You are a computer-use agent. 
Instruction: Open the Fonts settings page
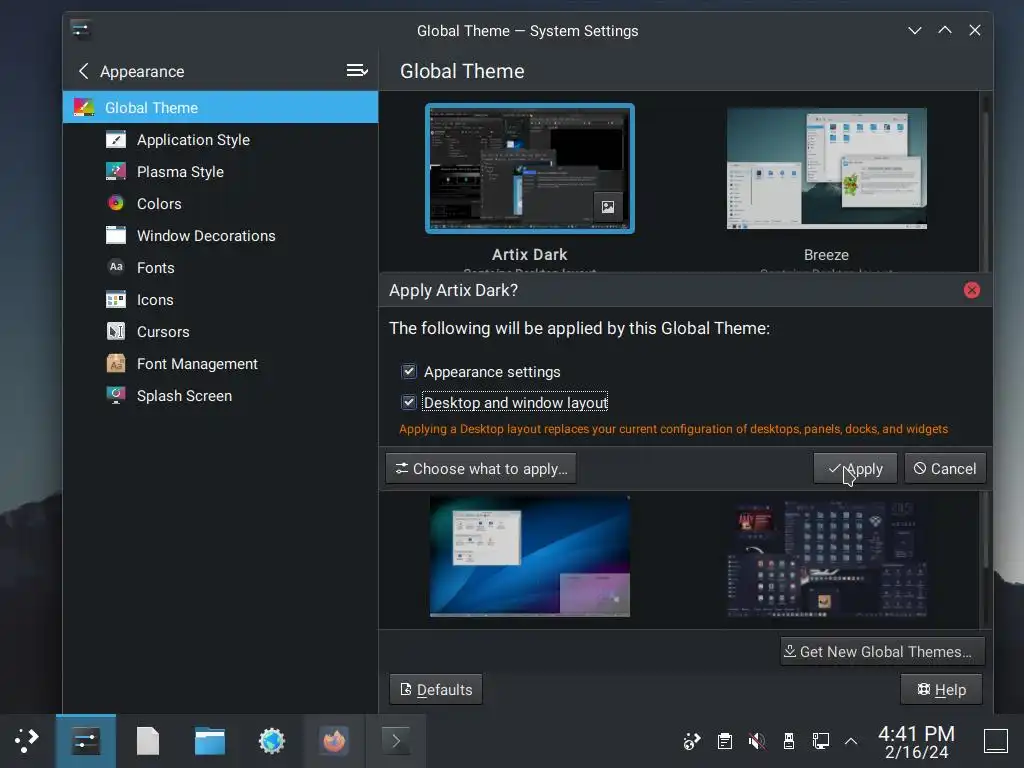(x=221, y=267)
